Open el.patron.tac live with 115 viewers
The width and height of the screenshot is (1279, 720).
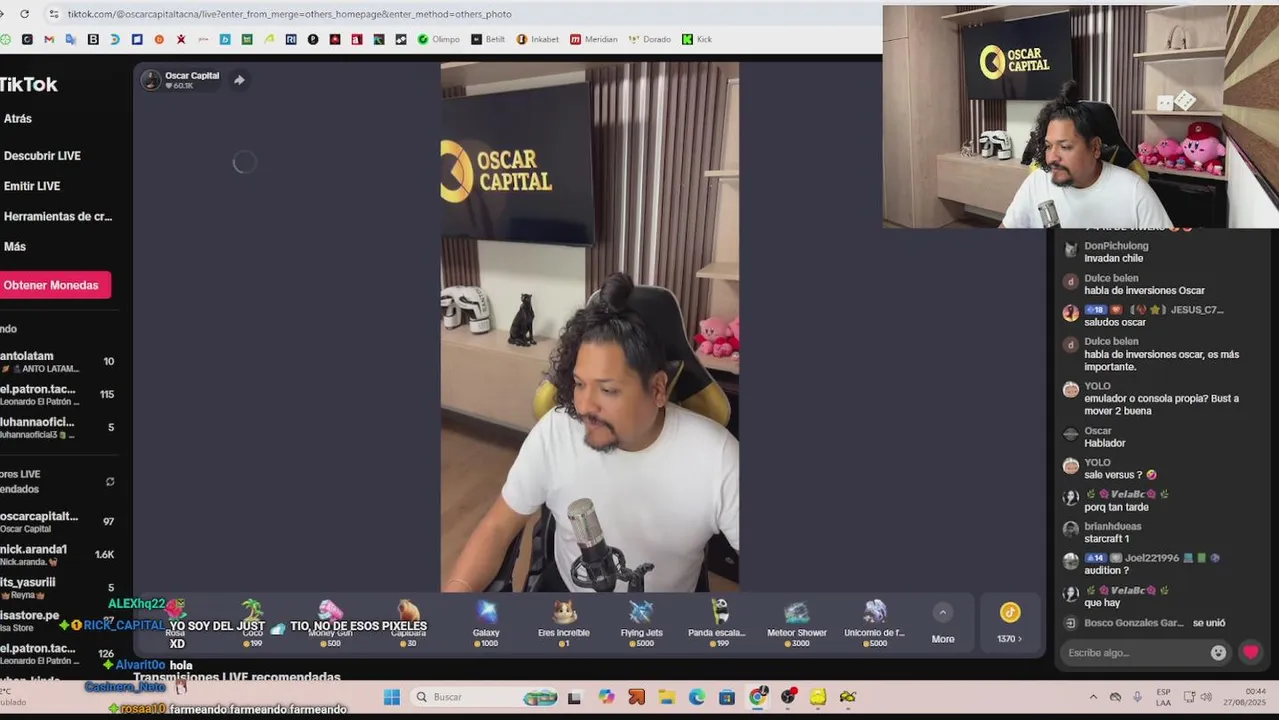57,394
